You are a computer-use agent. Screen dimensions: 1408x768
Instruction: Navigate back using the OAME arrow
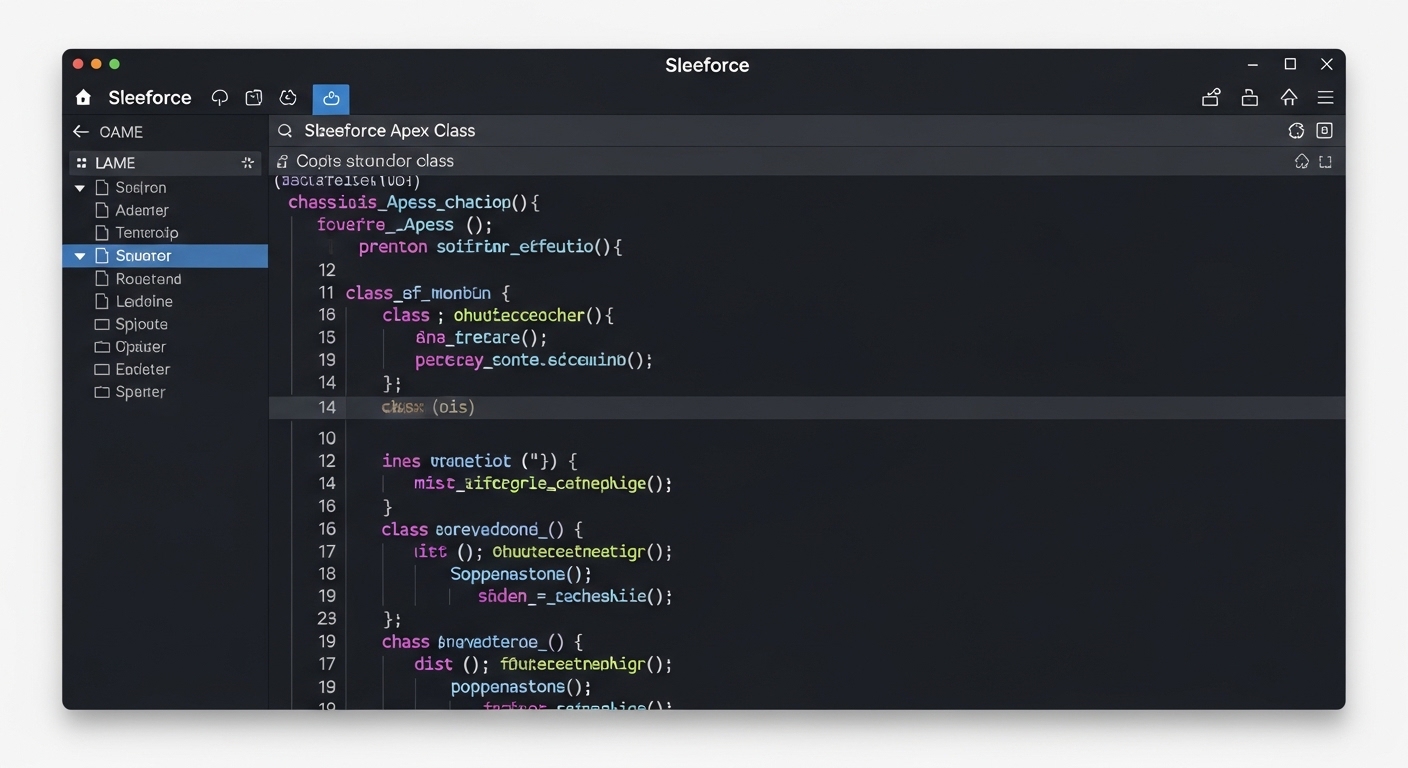pyautogui.click(x=80, y=131)
